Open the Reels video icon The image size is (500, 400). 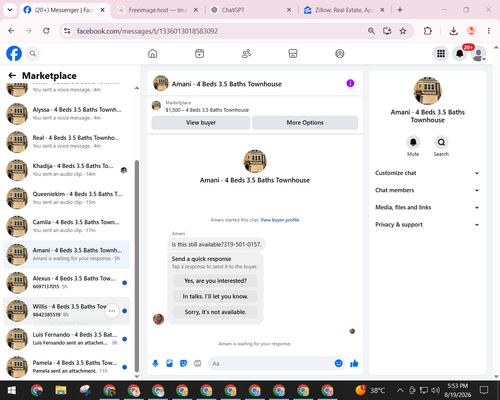199,53
